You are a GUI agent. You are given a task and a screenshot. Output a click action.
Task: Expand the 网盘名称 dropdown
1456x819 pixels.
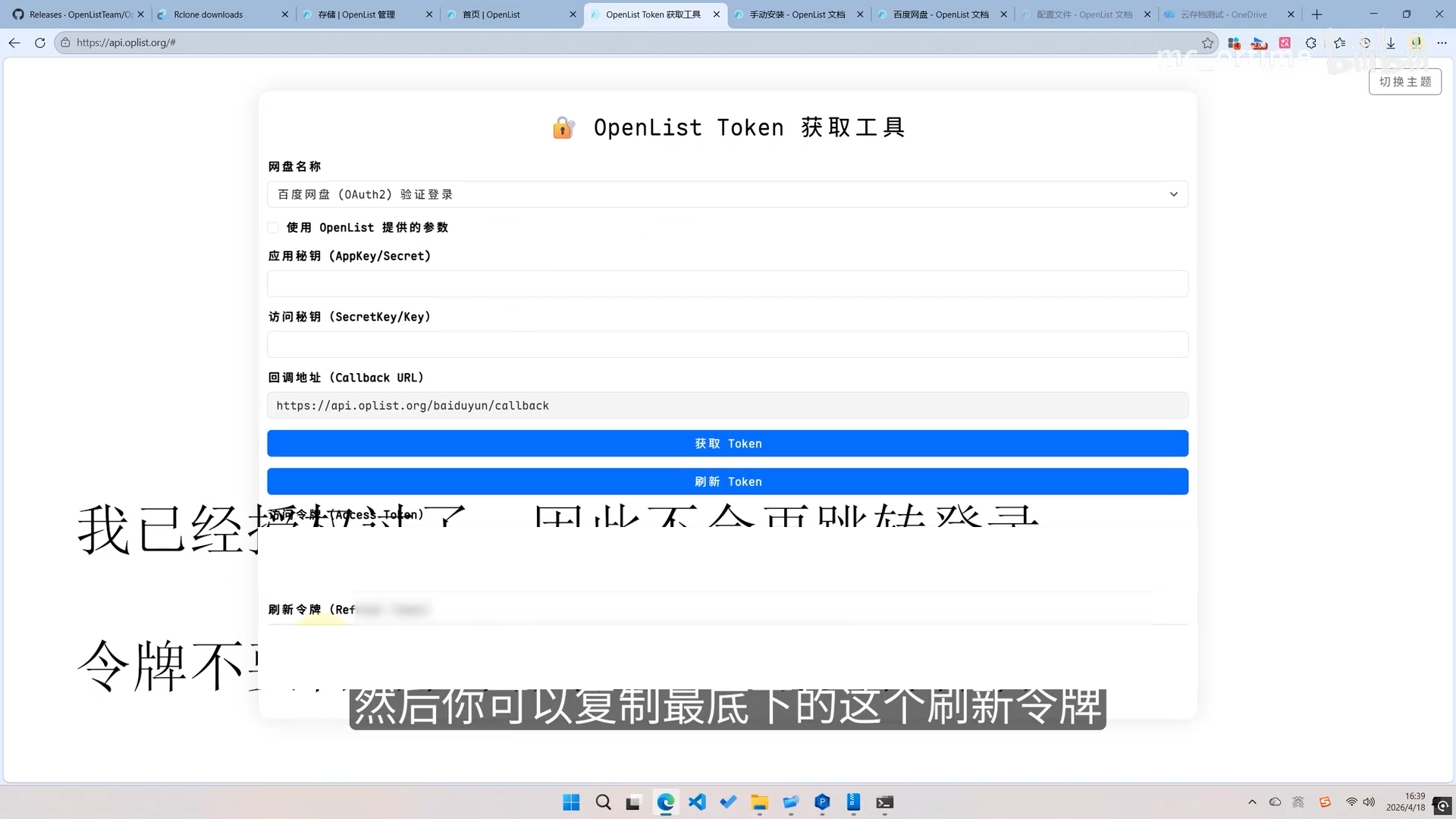(727, 194)
